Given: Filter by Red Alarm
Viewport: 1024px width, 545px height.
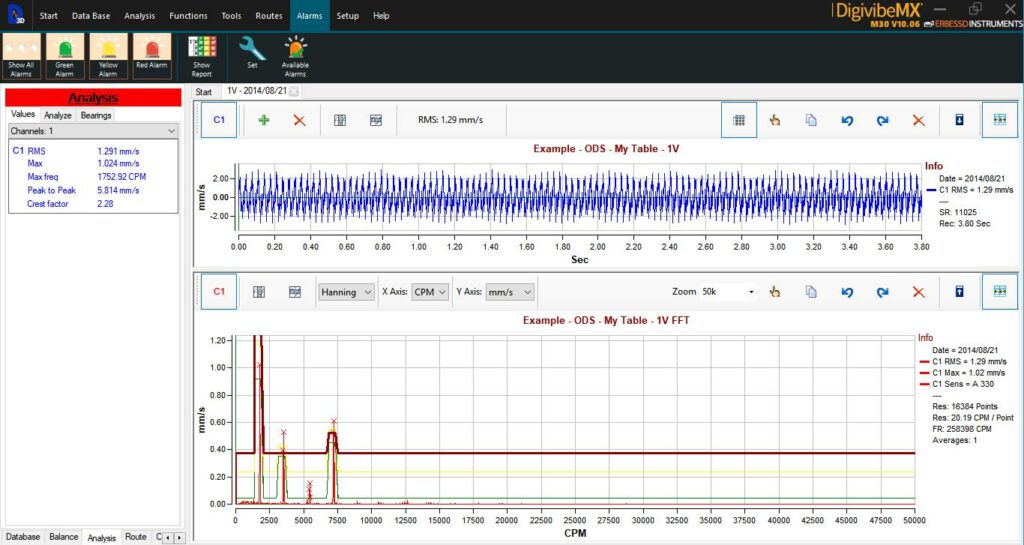Looking at the screenshot, I should pos(152,56).
